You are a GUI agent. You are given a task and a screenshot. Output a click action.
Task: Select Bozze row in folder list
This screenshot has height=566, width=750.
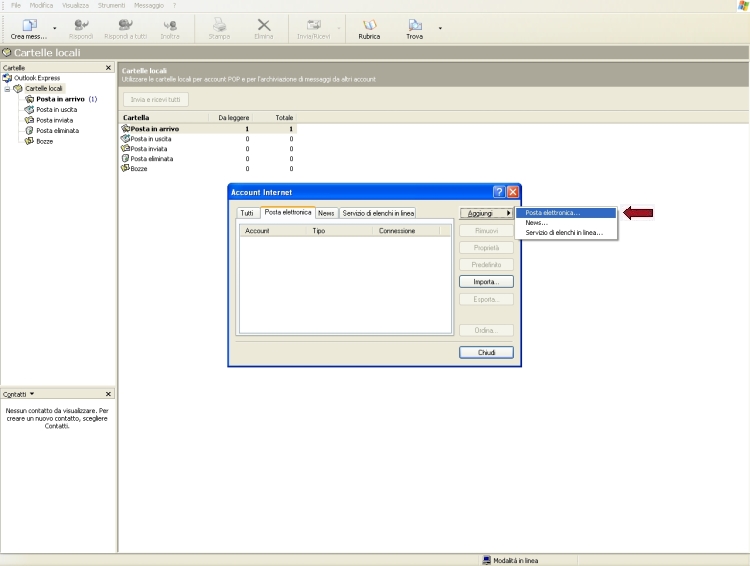point(208,169)
